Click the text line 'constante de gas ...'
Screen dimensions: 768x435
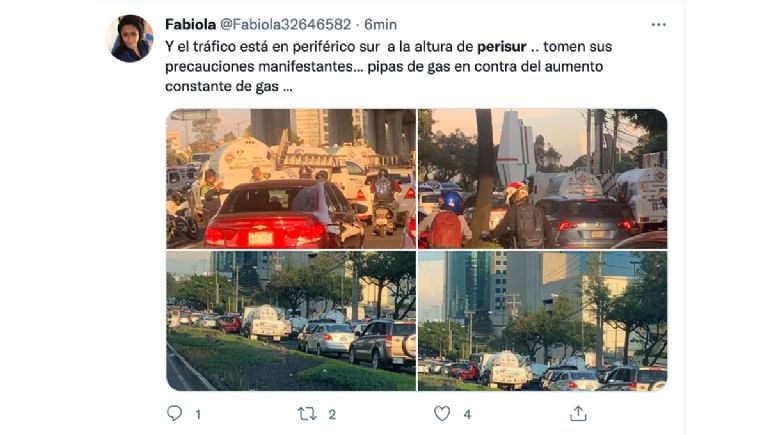pyautogui.click(x=229, y=86)
